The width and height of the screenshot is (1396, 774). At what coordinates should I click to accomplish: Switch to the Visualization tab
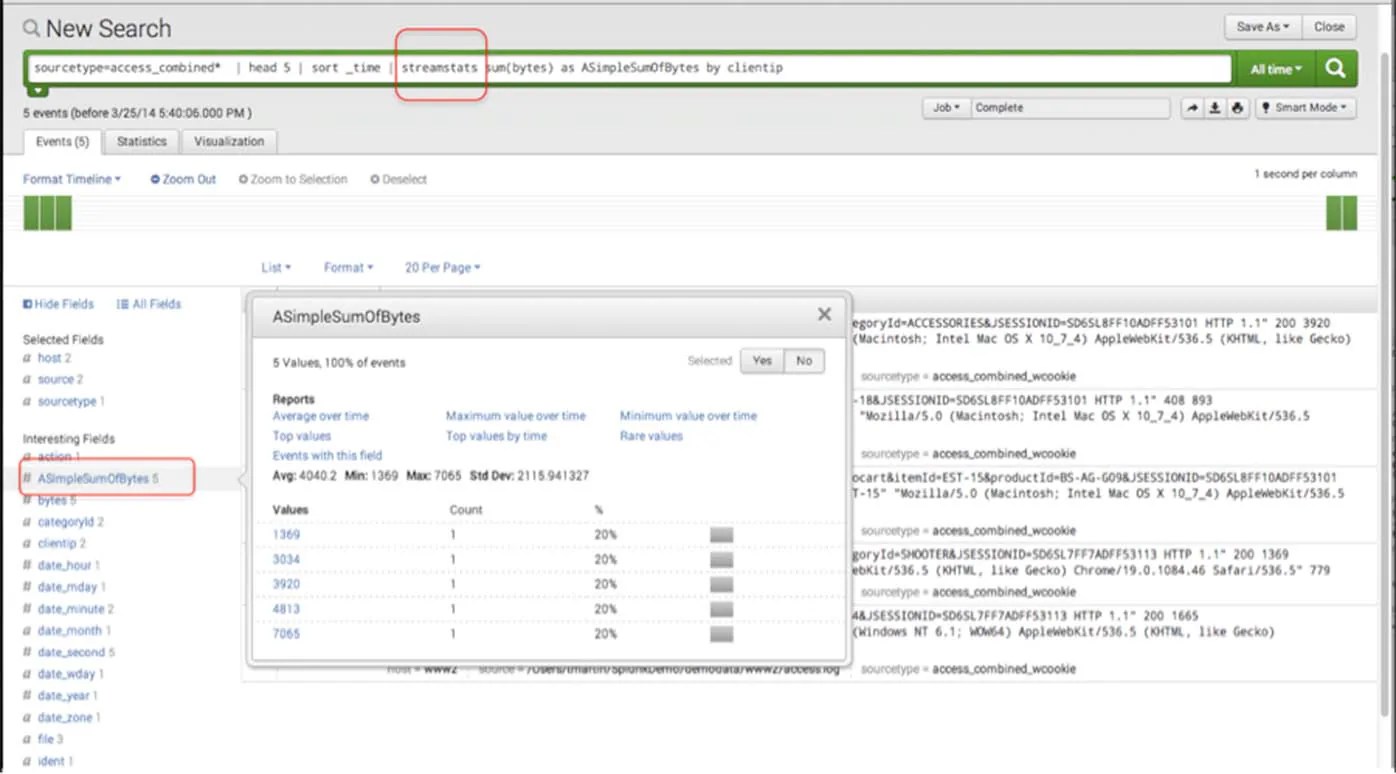click(x=228, y=141)
